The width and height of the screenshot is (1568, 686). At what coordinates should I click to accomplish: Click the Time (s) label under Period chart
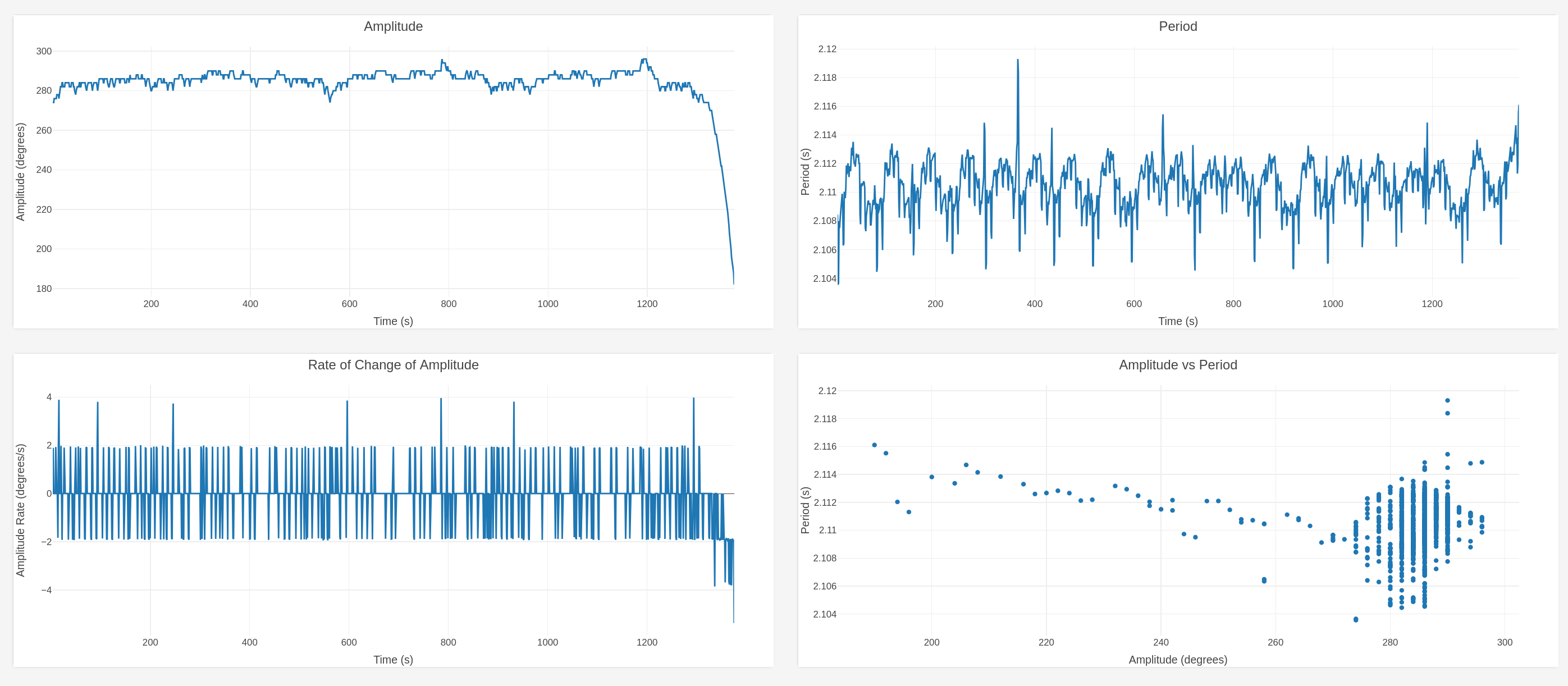coord(1177,321)
